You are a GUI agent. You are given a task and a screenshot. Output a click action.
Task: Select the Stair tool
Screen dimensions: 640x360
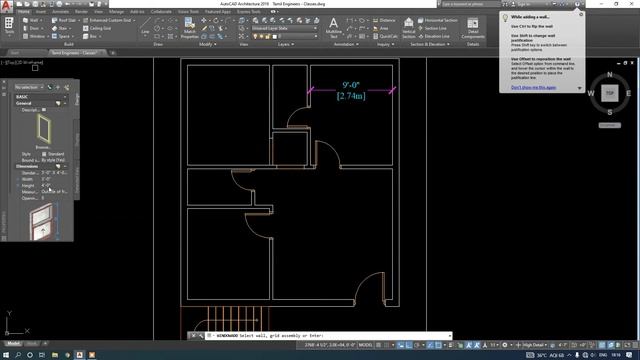(60, 28)
